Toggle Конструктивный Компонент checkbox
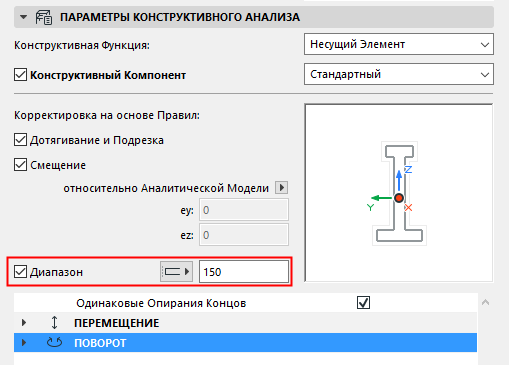Screen dimensions: 509x365 (20, 75)
